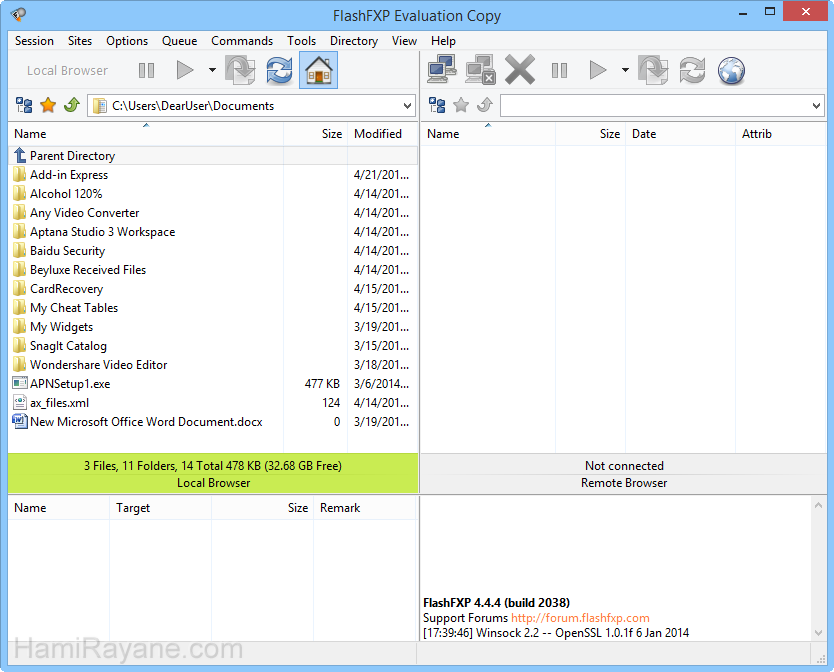Click the remote play transfer button
Image resolution: width=834 pixels, height=672 pixels.
(598, 70)
